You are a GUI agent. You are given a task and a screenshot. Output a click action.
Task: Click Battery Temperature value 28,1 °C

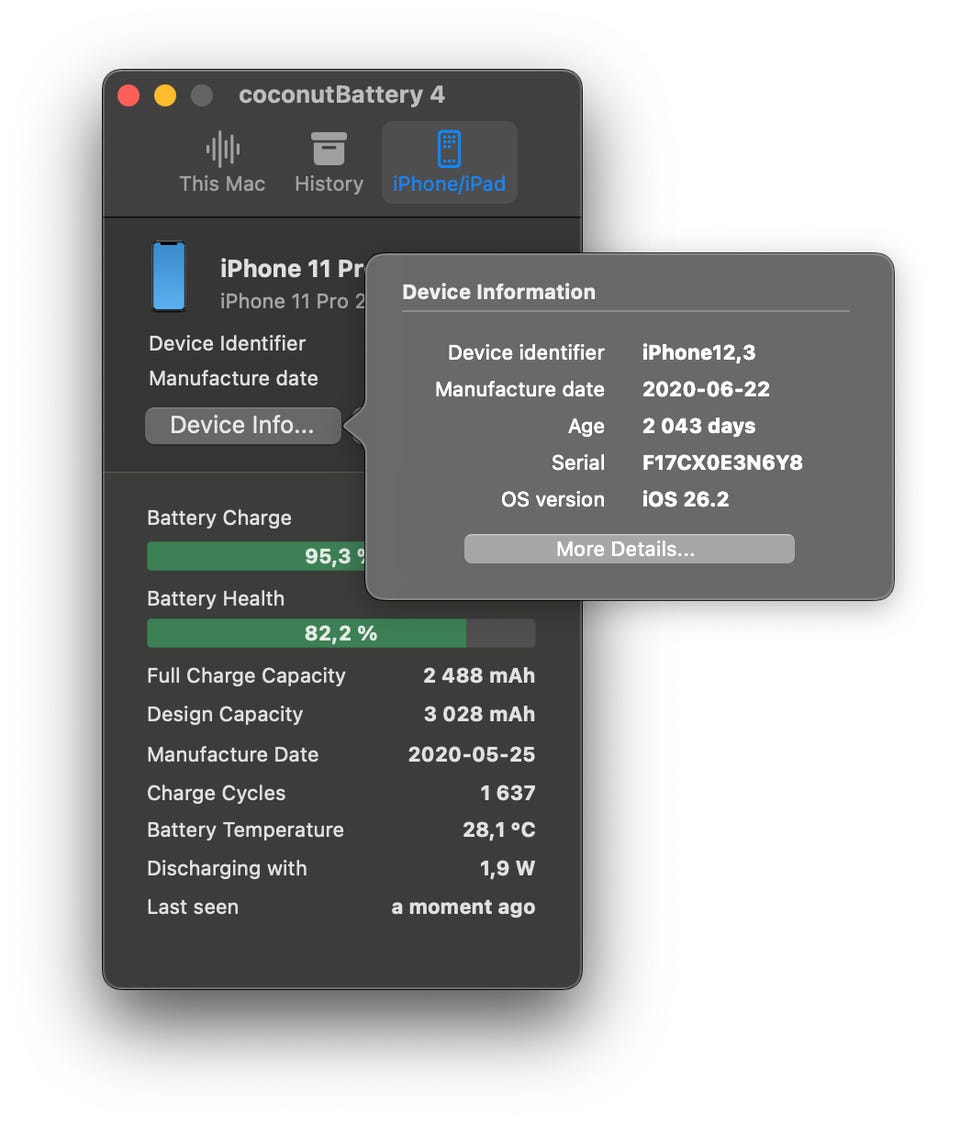(499, 830)
